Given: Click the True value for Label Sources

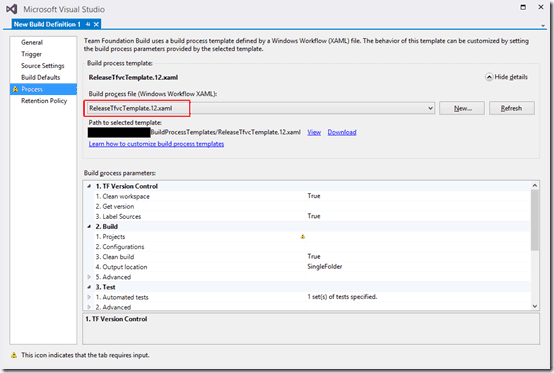Looking at the screenshot, I should (x=314, y=216).
